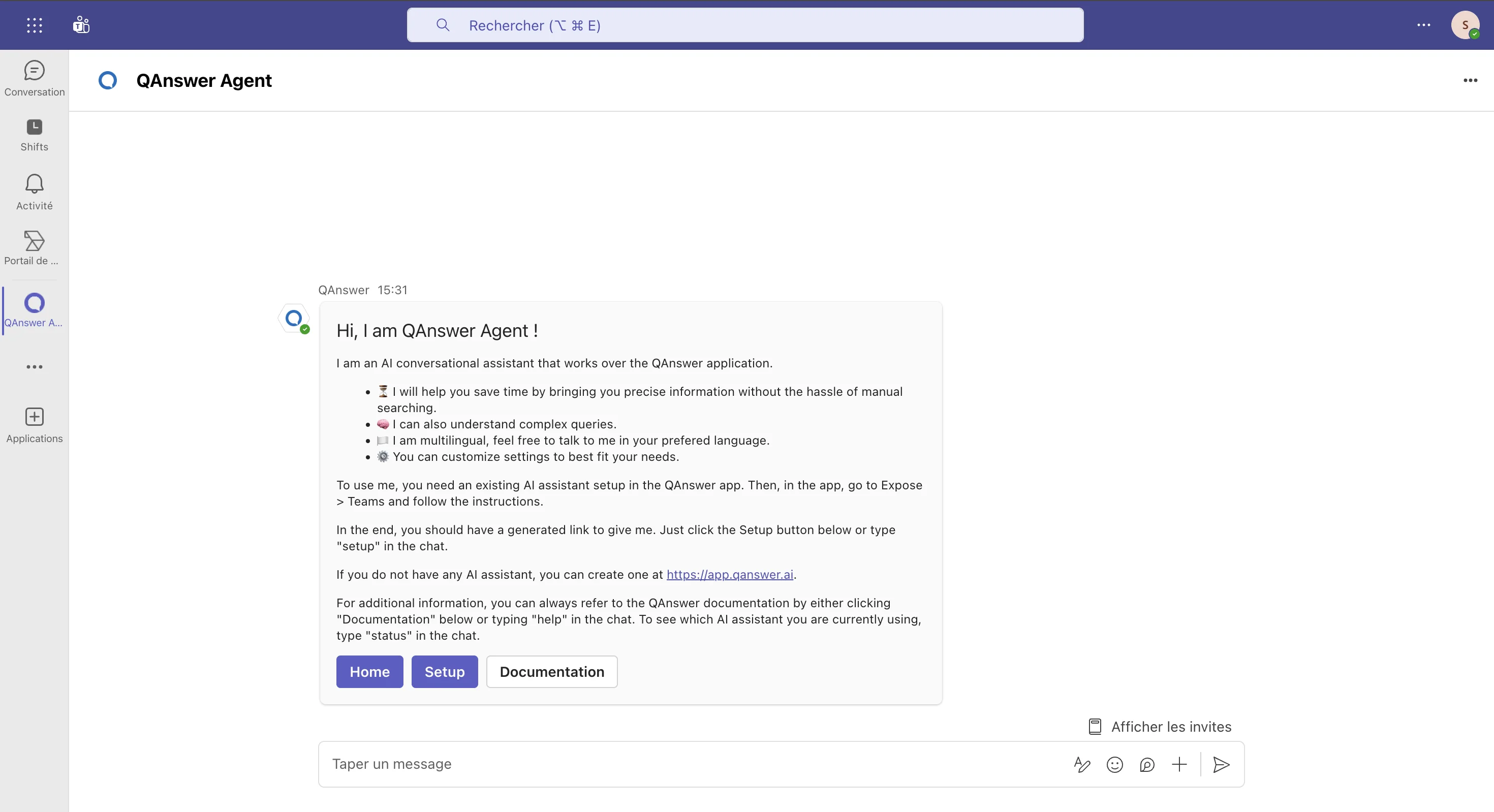This screenshot has height=812, width=1494.
Task: Focus the Taper un message field
Action: click(x=696, y=764)
